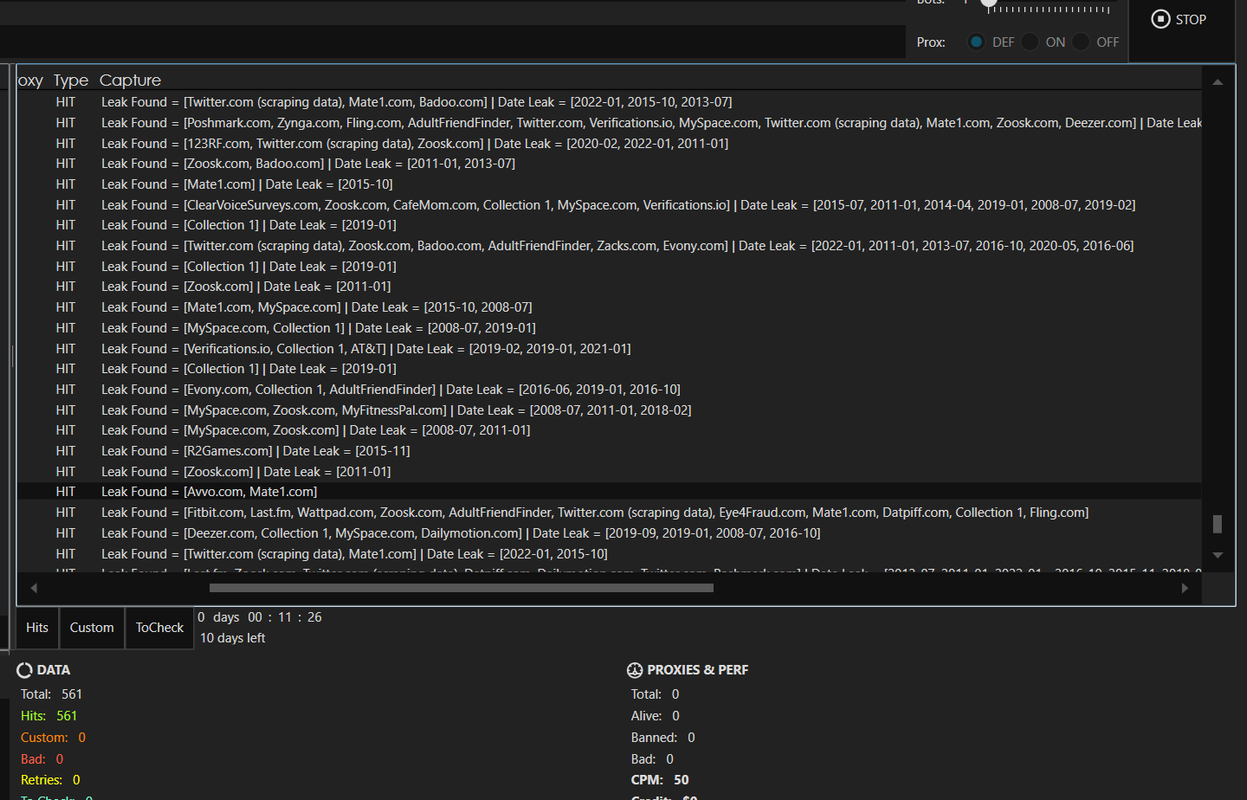Select the [MySpace.com, Collection 1] hit row
The width and height of the screenshot is (1247, 800).
tap(609, 327)
